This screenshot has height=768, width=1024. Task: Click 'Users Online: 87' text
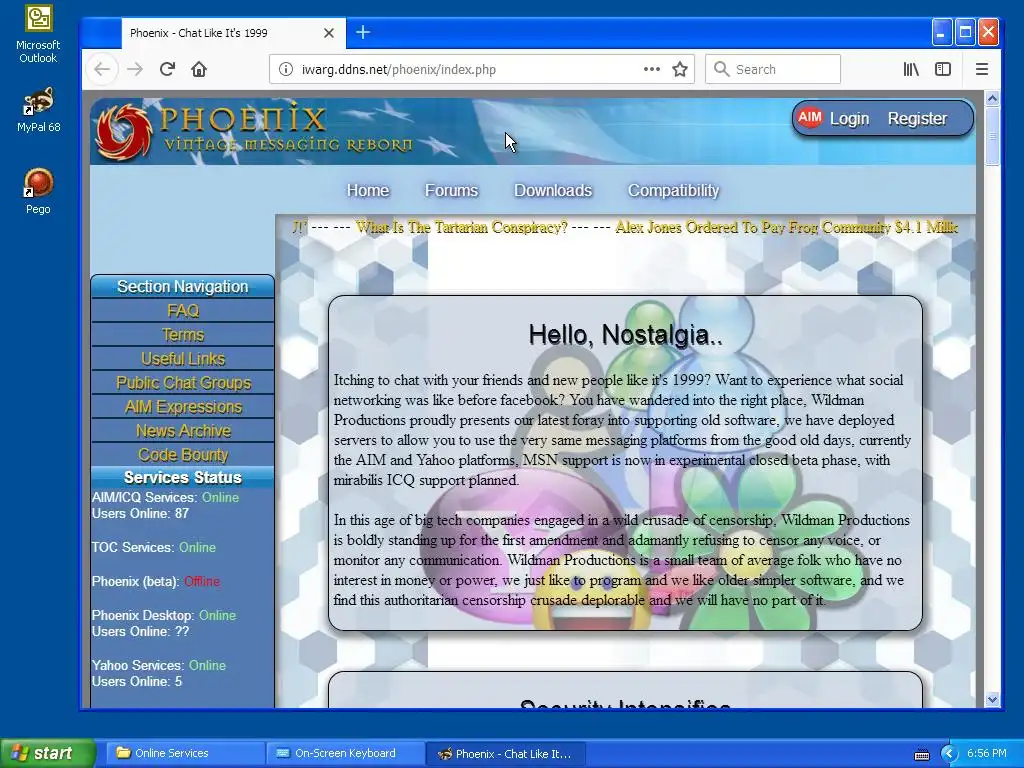[140, 513]
